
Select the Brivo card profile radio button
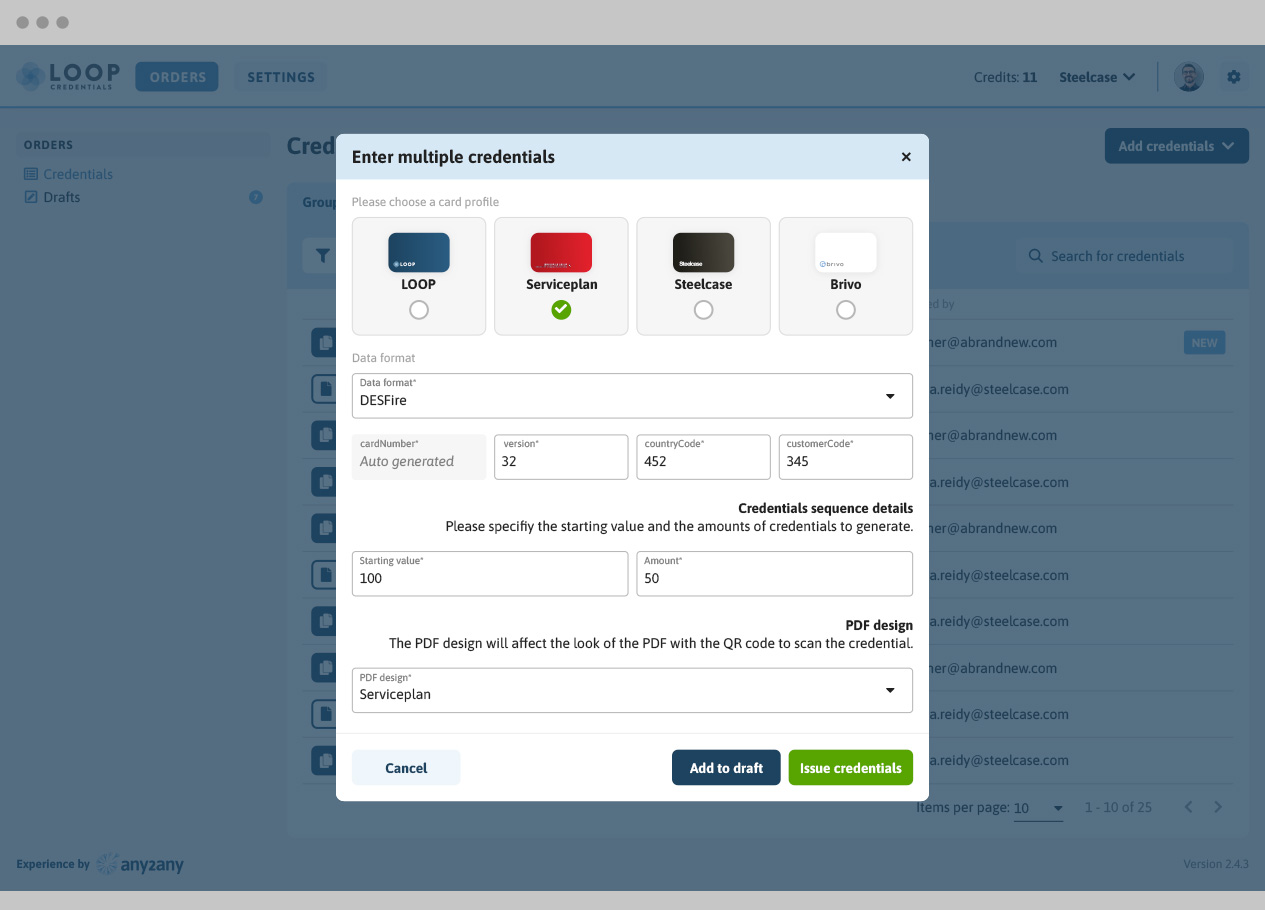[x=846, y=310]
